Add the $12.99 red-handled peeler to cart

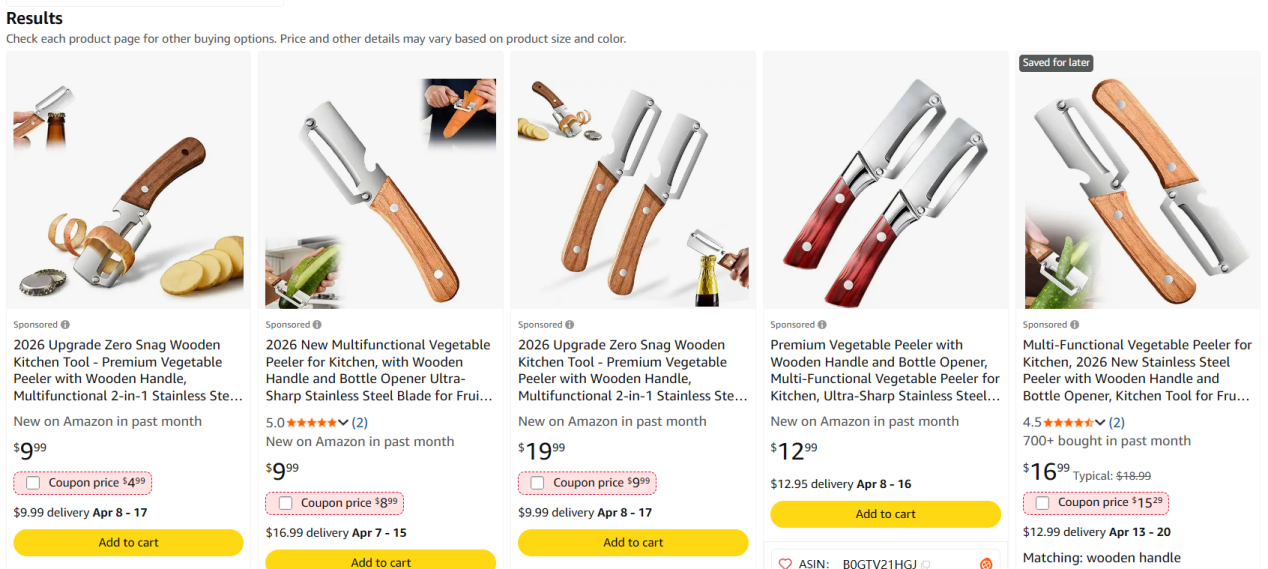(885, 514)
